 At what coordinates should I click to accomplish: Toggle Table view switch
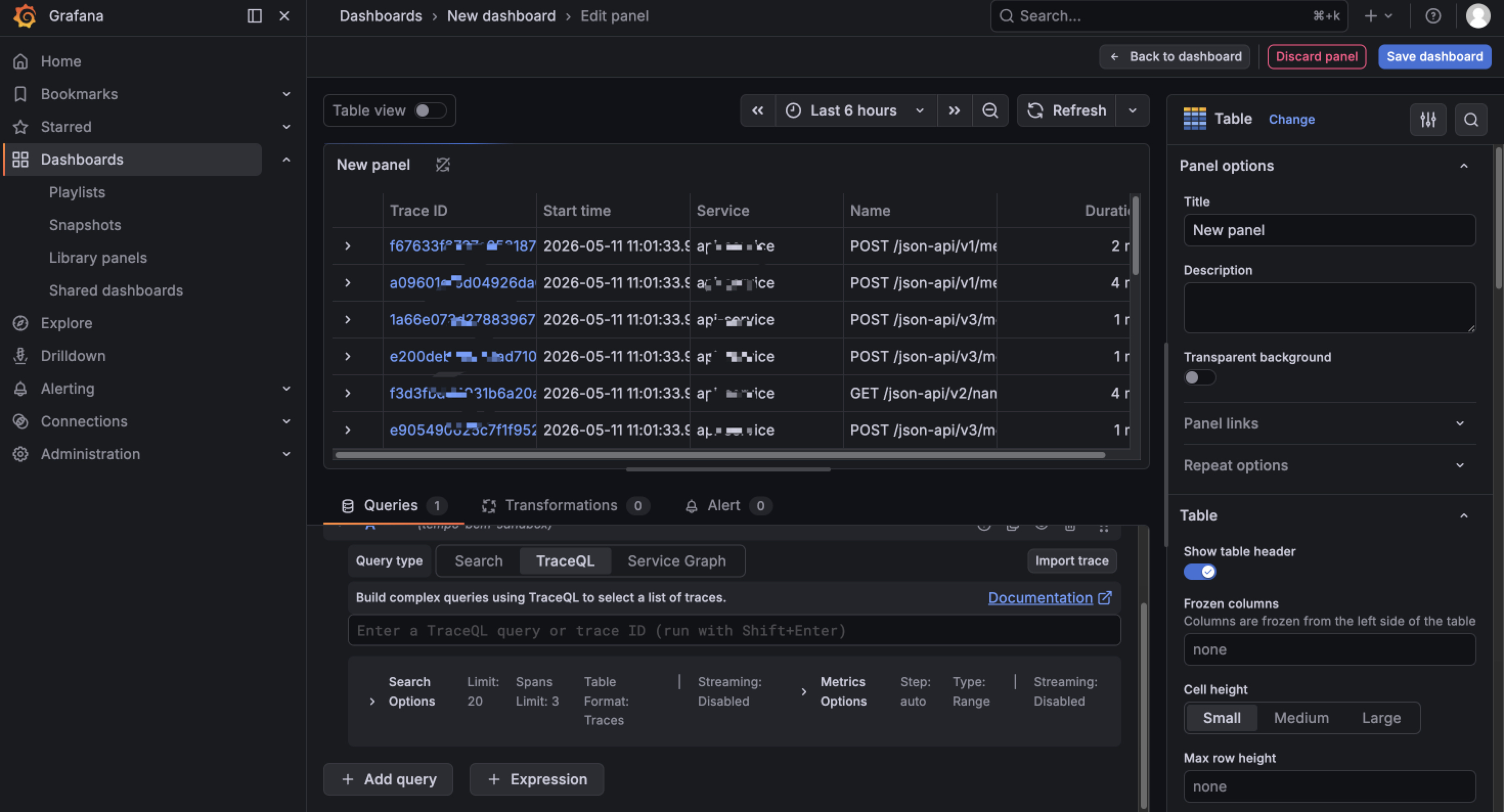click(430, 110)
